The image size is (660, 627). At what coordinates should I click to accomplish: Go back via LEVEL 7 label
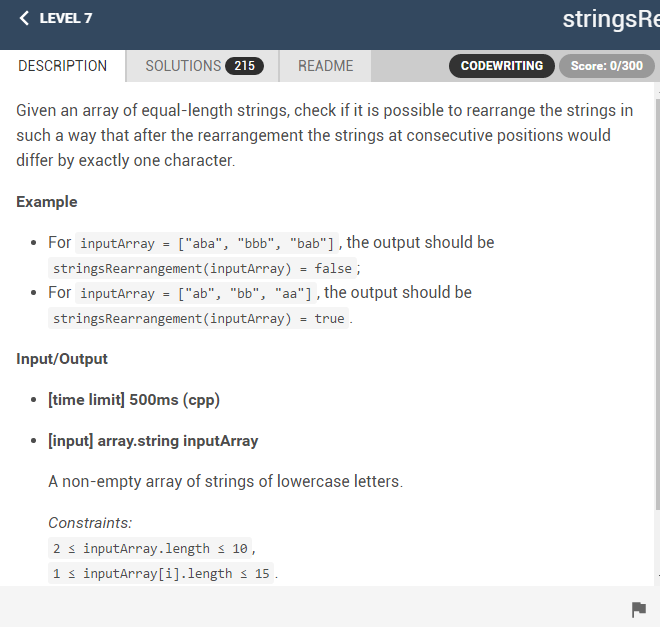pyautogui.click(x=66, y=19)
